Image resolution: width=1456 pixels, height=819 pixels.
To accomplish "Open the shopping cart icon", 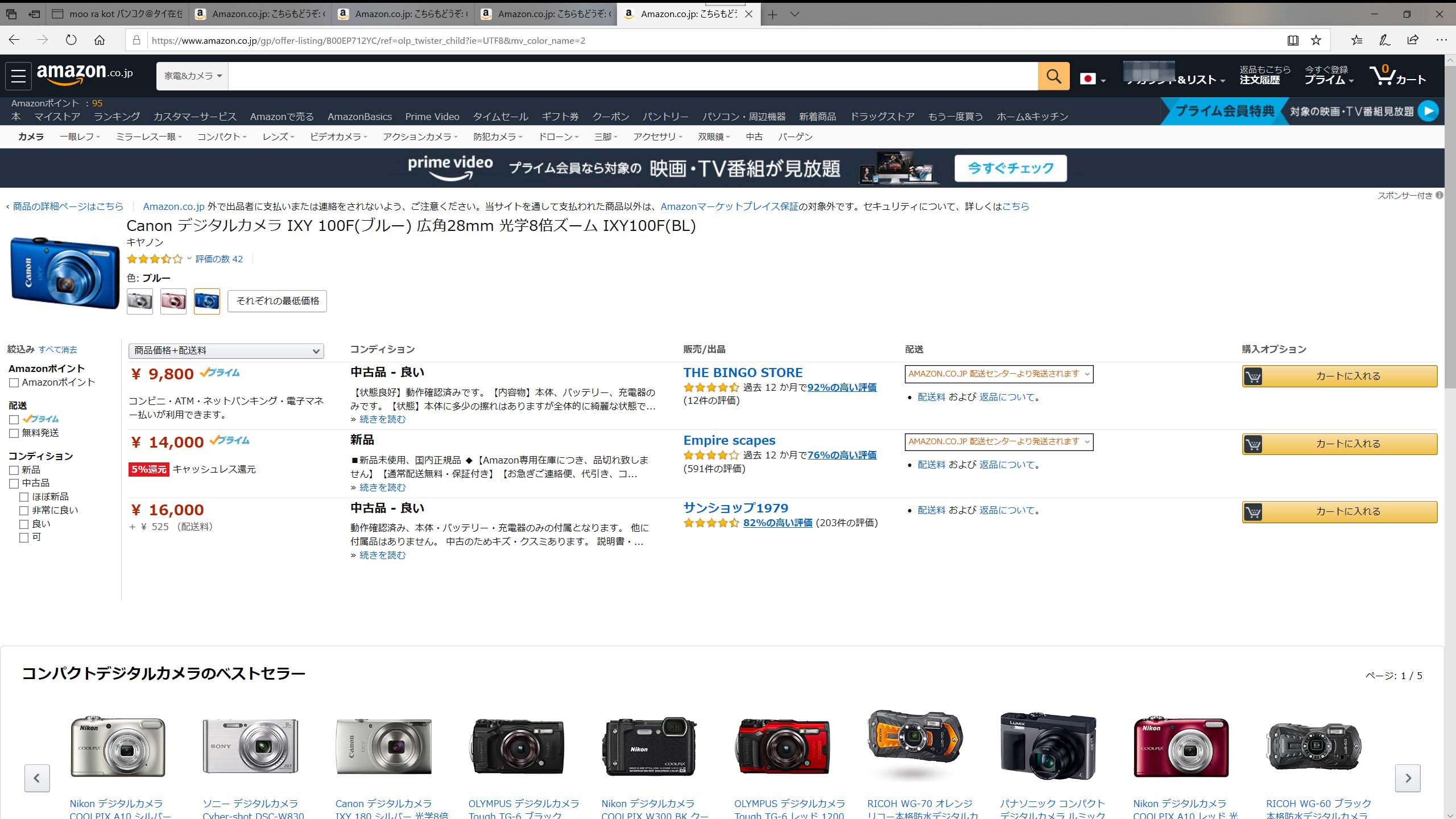I will click(x=1397, y=76).
